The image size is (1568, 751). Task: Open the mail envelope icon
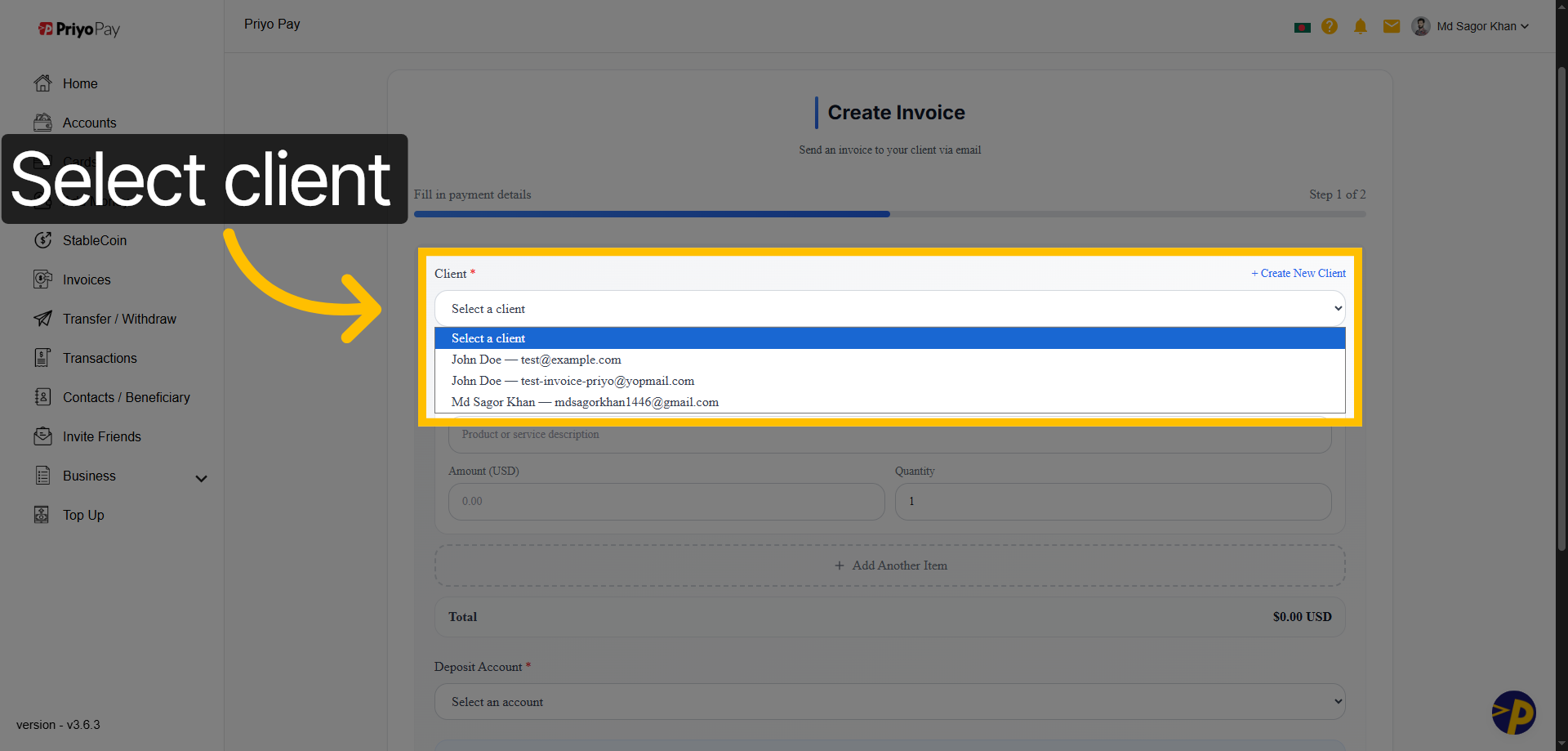click(x=1391, y=26)
